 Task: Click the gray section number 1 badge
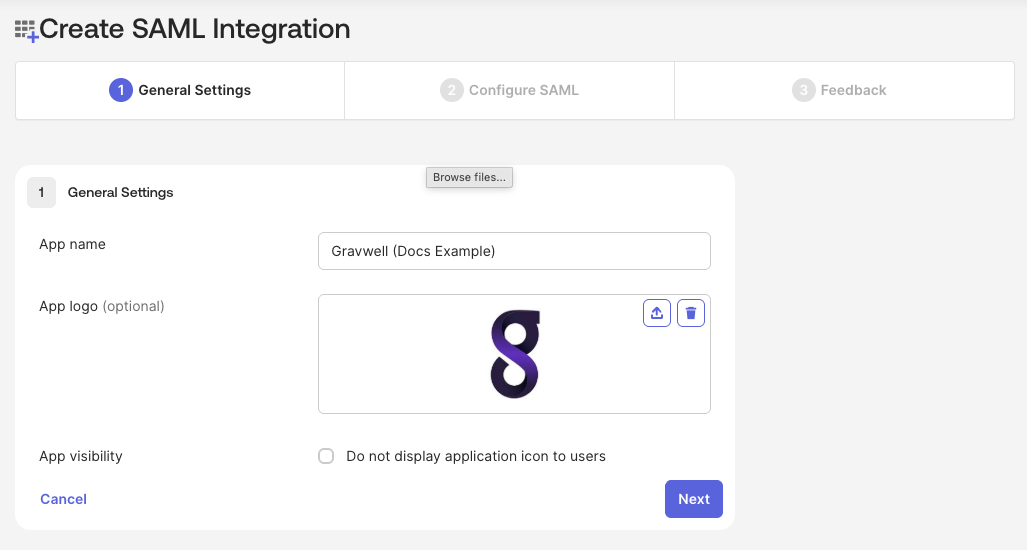click(x=41, y=192)
